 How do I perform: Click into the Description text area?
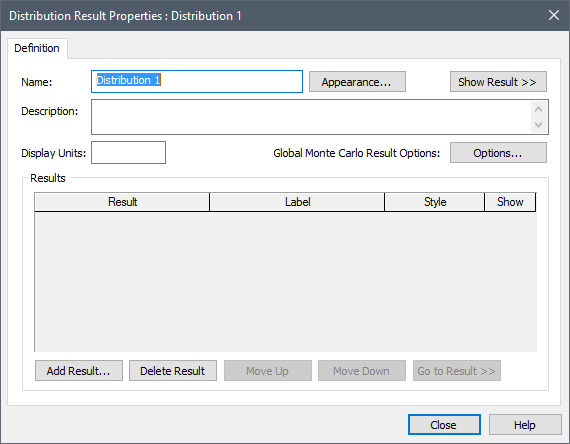[x=311, y=117]
